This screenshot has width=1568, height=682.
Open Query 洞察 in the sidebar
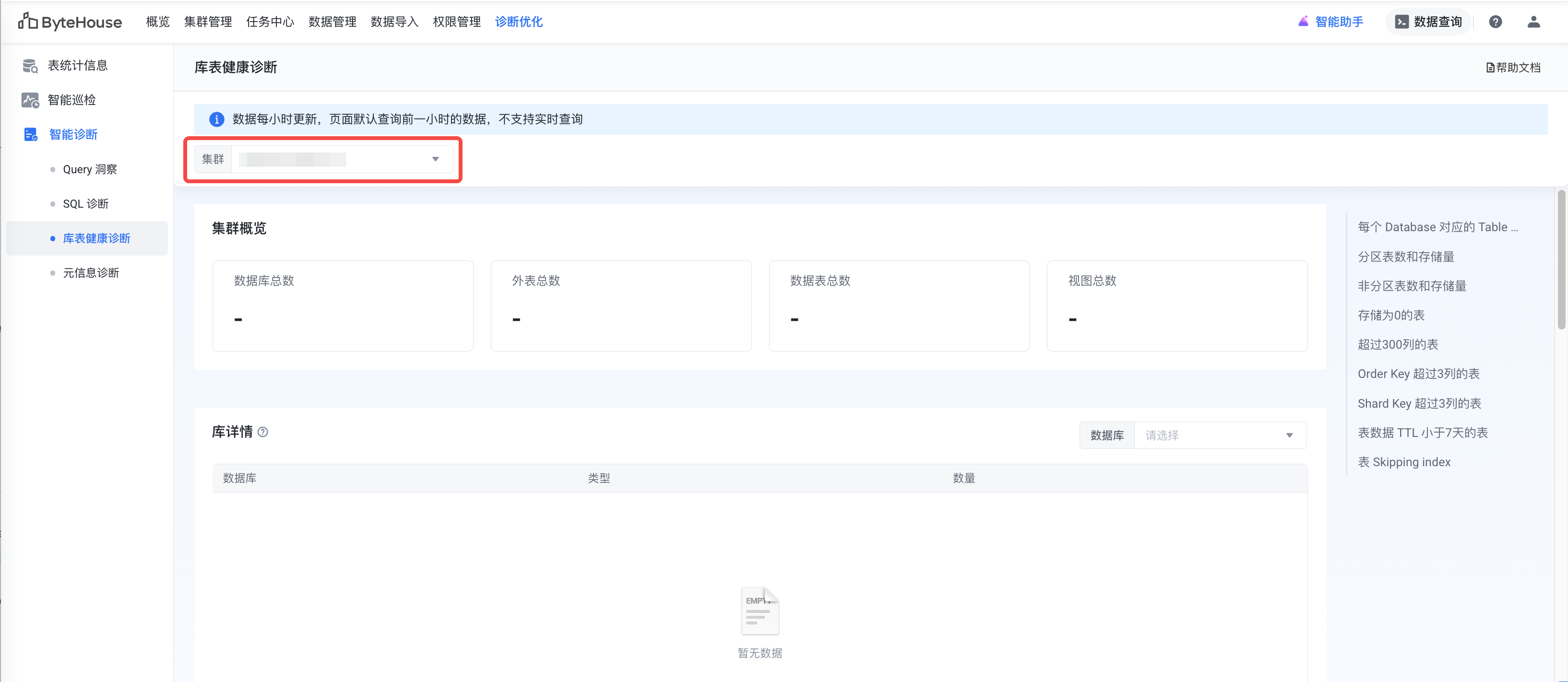click(x=89, y=169)
